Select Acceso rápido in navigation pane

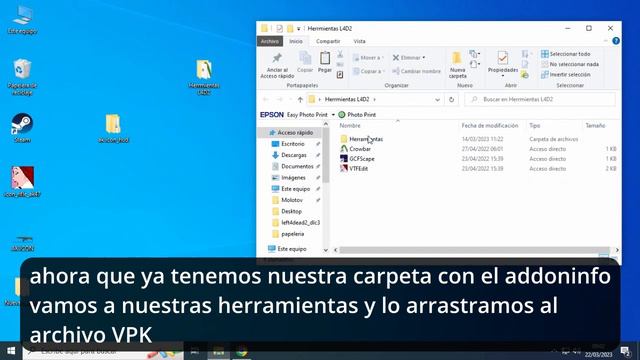coord(291,133)
